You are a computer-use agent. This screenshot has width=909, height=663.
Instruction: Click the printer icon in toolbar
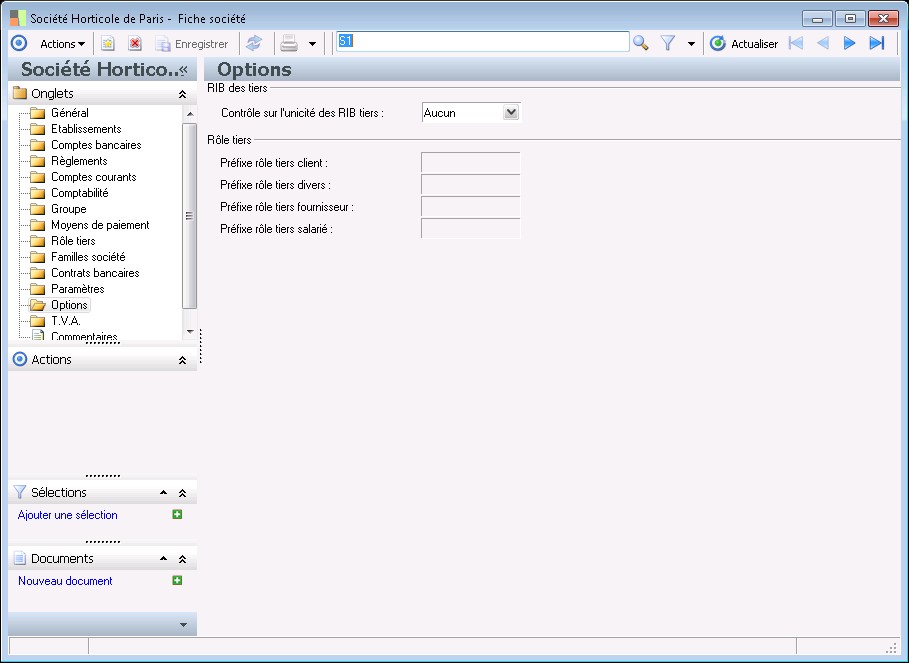[x=289, y=43]
